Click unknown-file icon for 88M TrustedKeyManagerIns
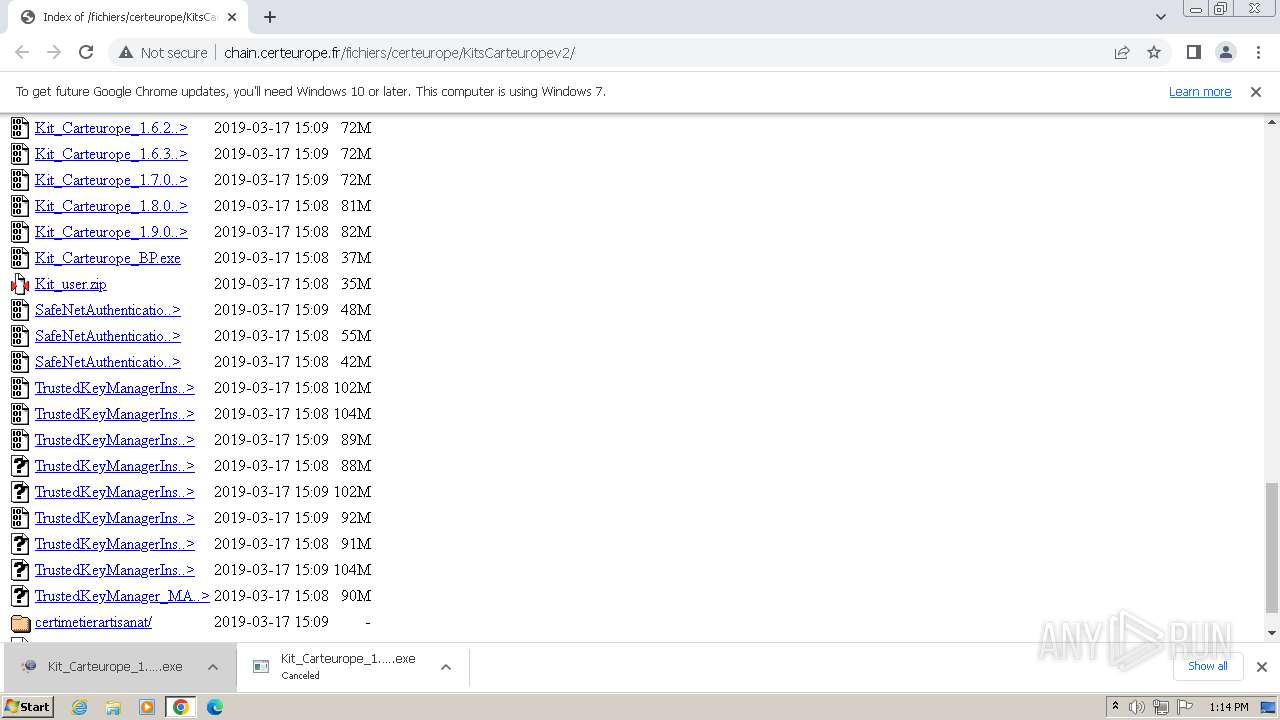 point(20,466)
